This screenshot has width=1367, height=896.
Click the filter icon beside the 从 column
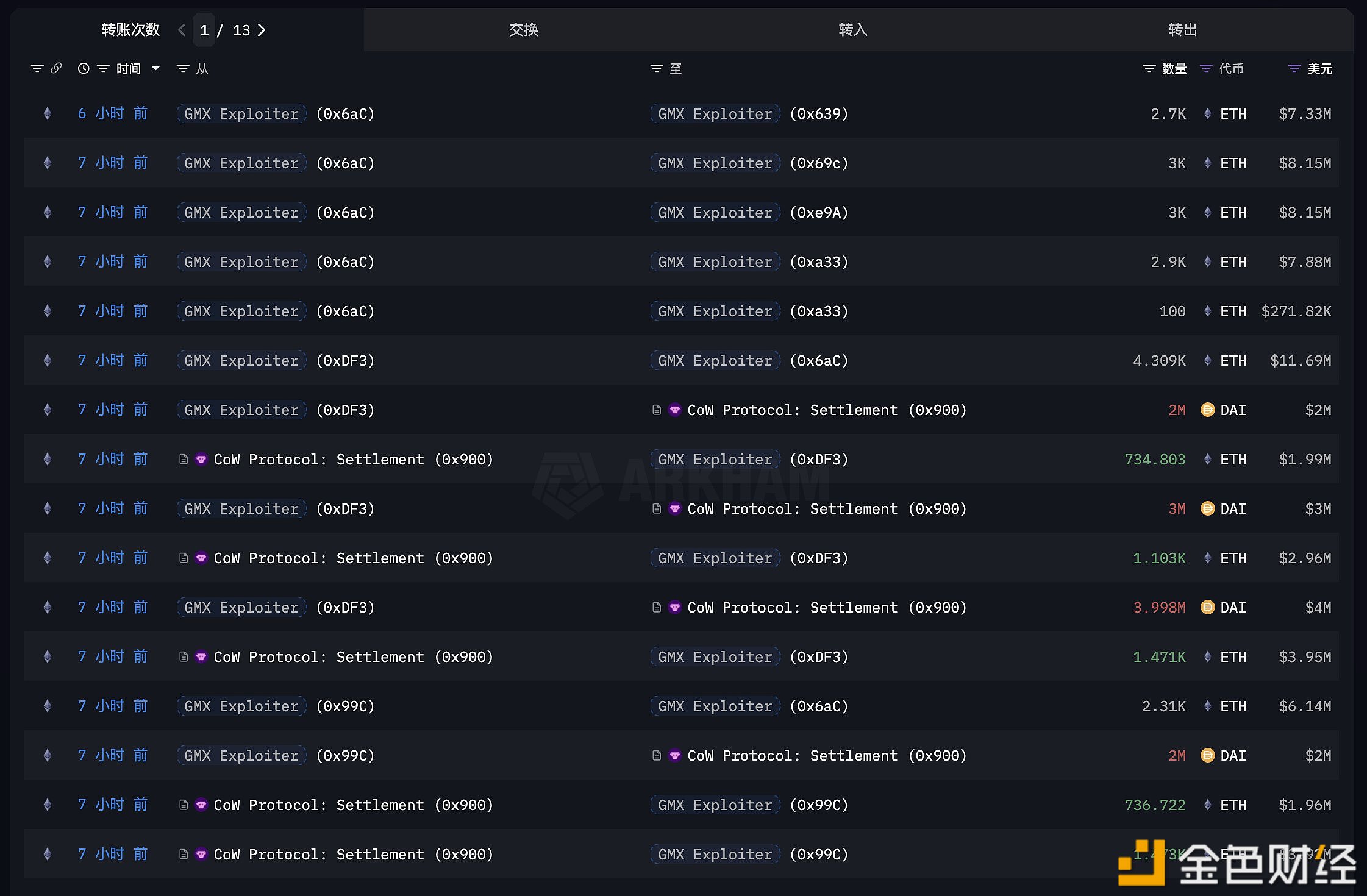(x=182, y=68)
